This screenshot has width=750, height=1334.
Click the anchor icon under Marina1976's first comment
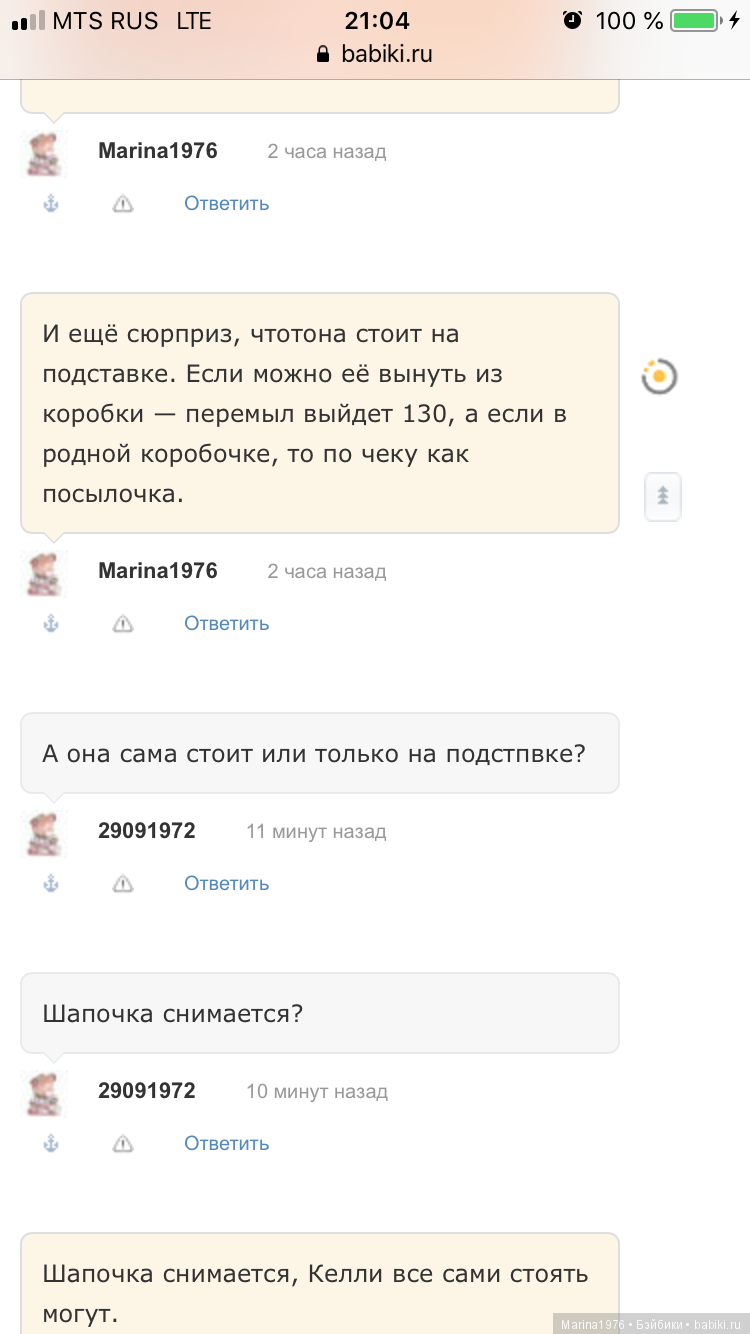point(50,203)
